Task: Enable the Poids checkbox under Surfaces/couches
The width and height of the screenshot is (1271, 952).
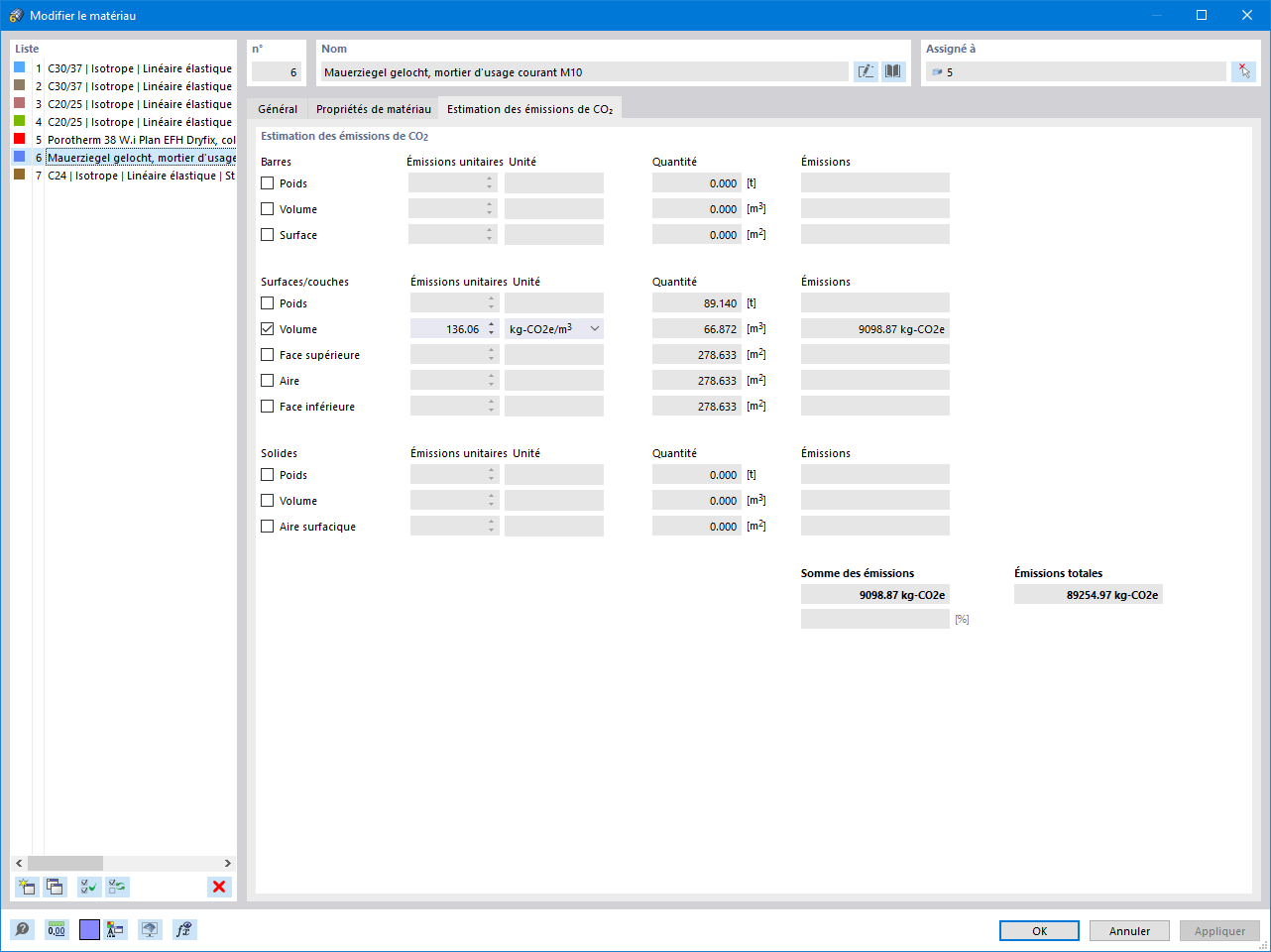Action: [268, 303]
